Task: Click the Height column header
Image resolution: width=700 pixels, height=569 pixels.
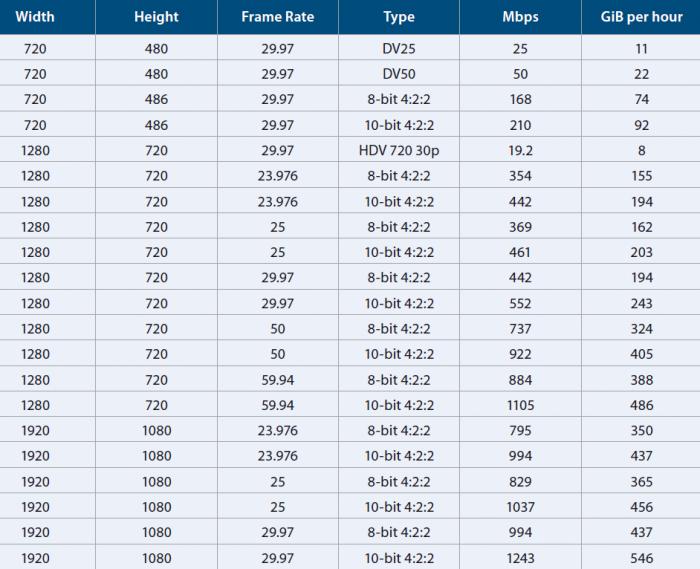Action: (x=156, y=17)
